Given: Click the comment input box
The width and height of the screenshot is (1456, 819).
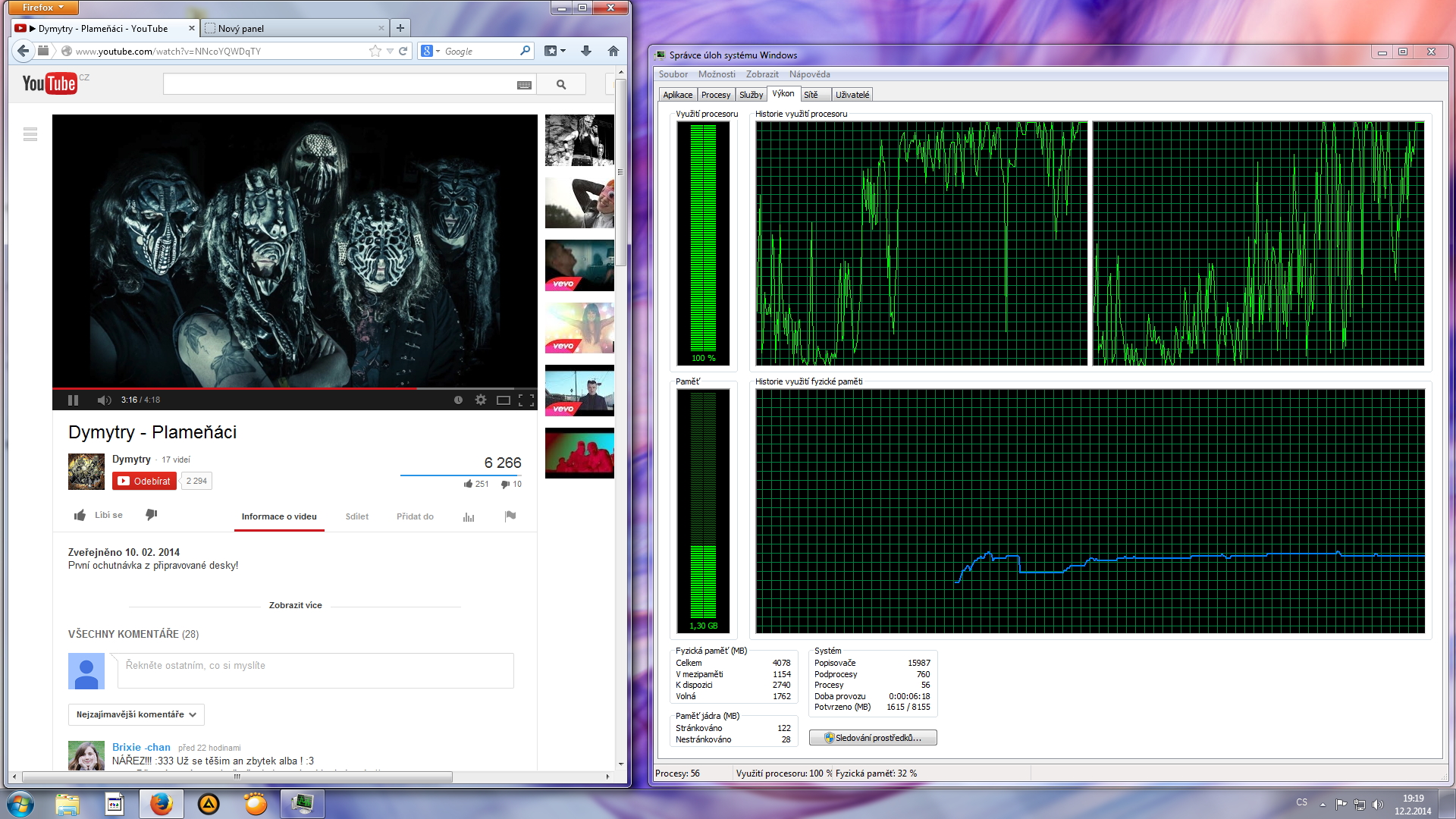Looking at the screenshot, I should (x=315, y=670).
